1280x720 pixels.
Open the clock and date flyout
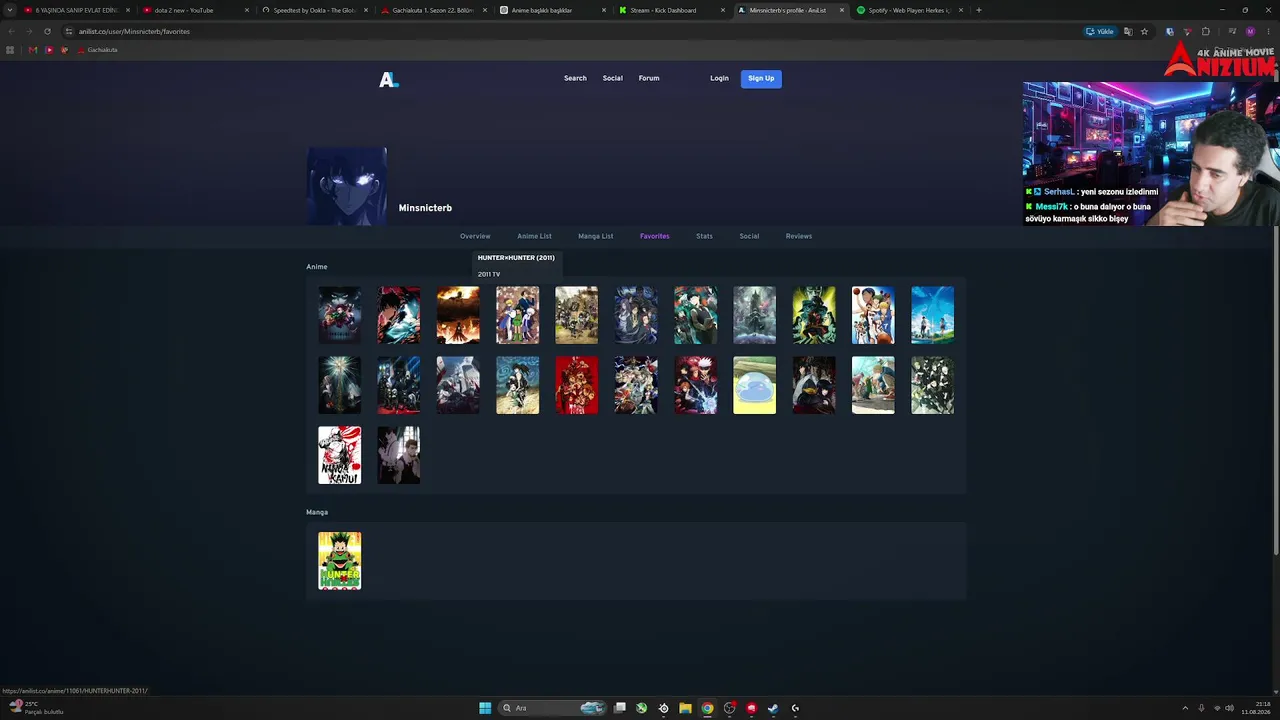point(1255,708)
